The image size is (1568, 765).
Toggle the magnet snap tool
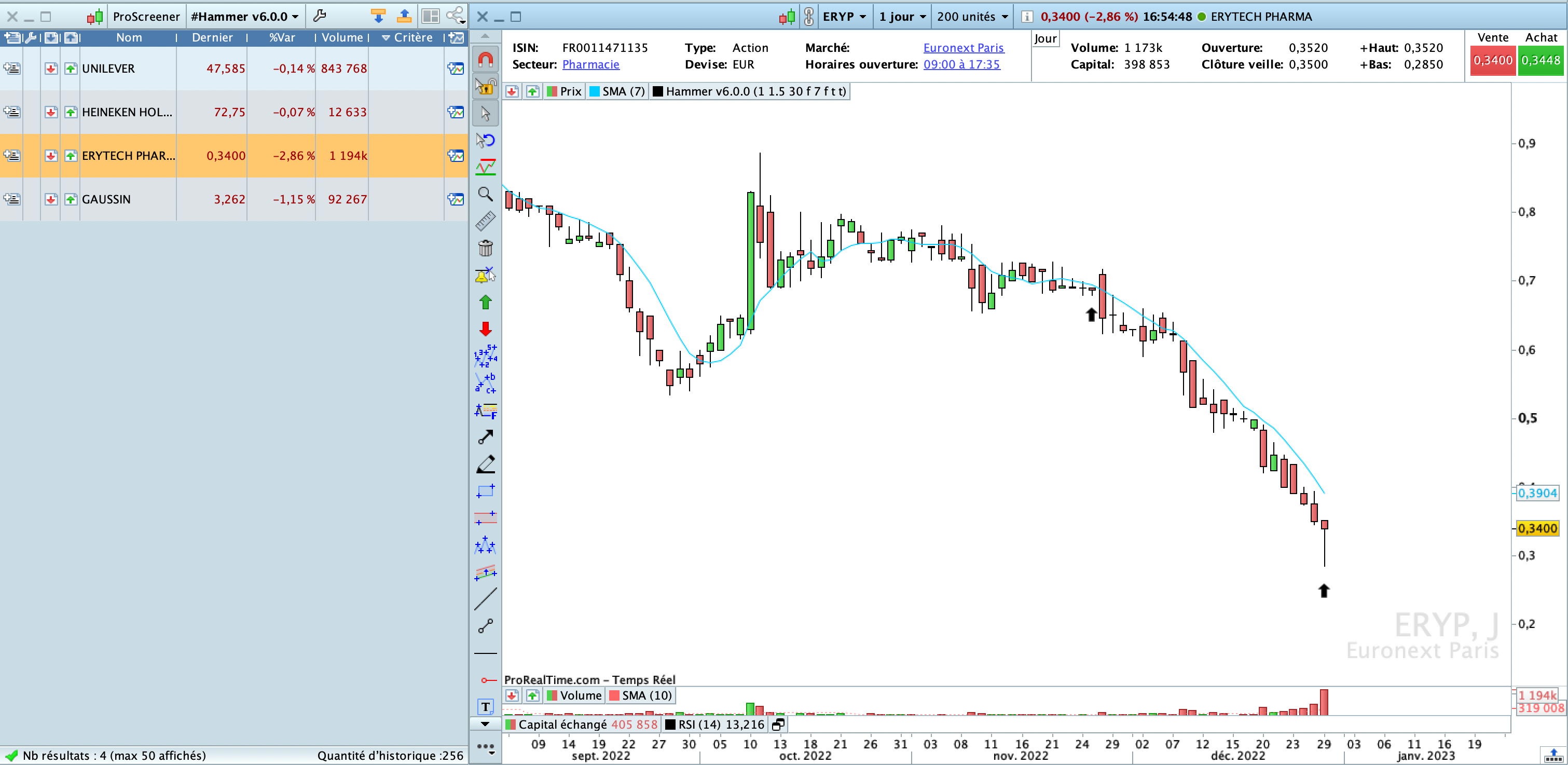coord(485,60)
